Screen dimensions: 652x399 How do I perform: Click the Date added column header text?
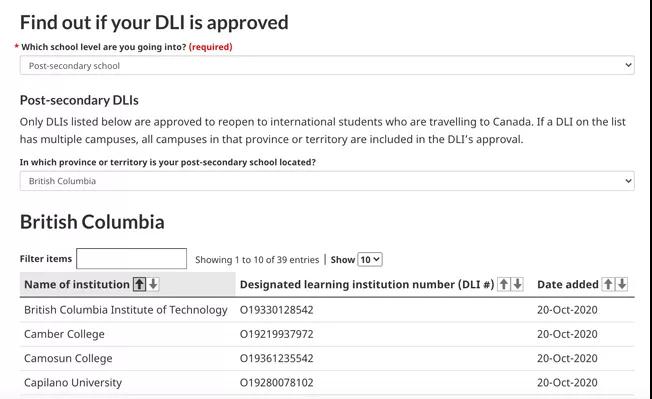(x=568, y=284)
